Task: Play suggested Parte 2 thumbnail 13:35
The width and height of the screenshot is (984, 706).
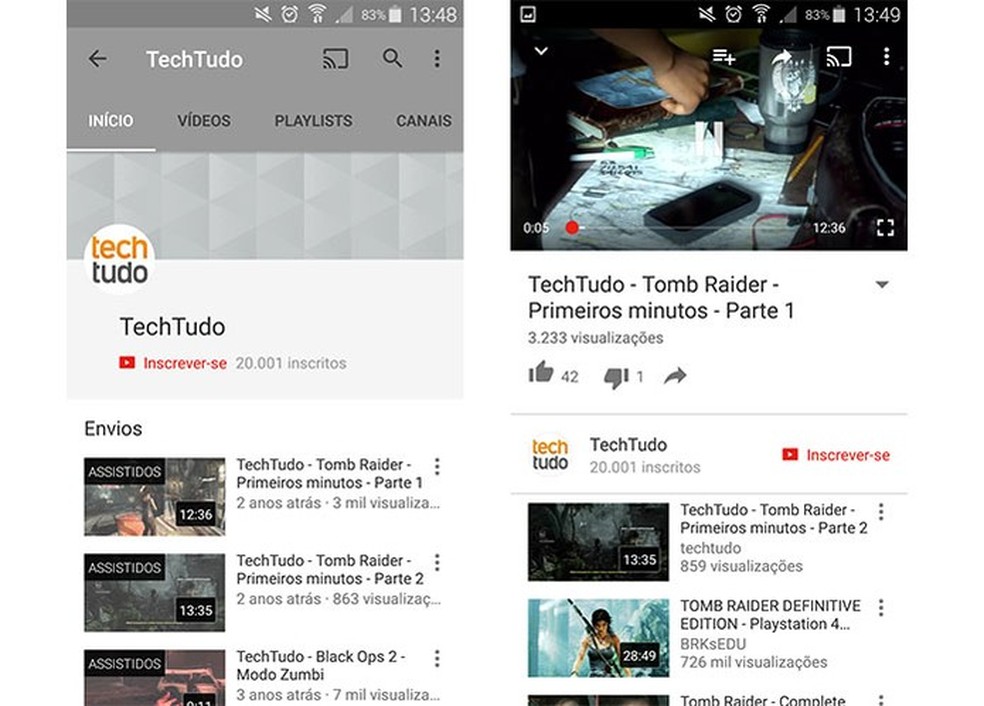Action: pos(598,542)
